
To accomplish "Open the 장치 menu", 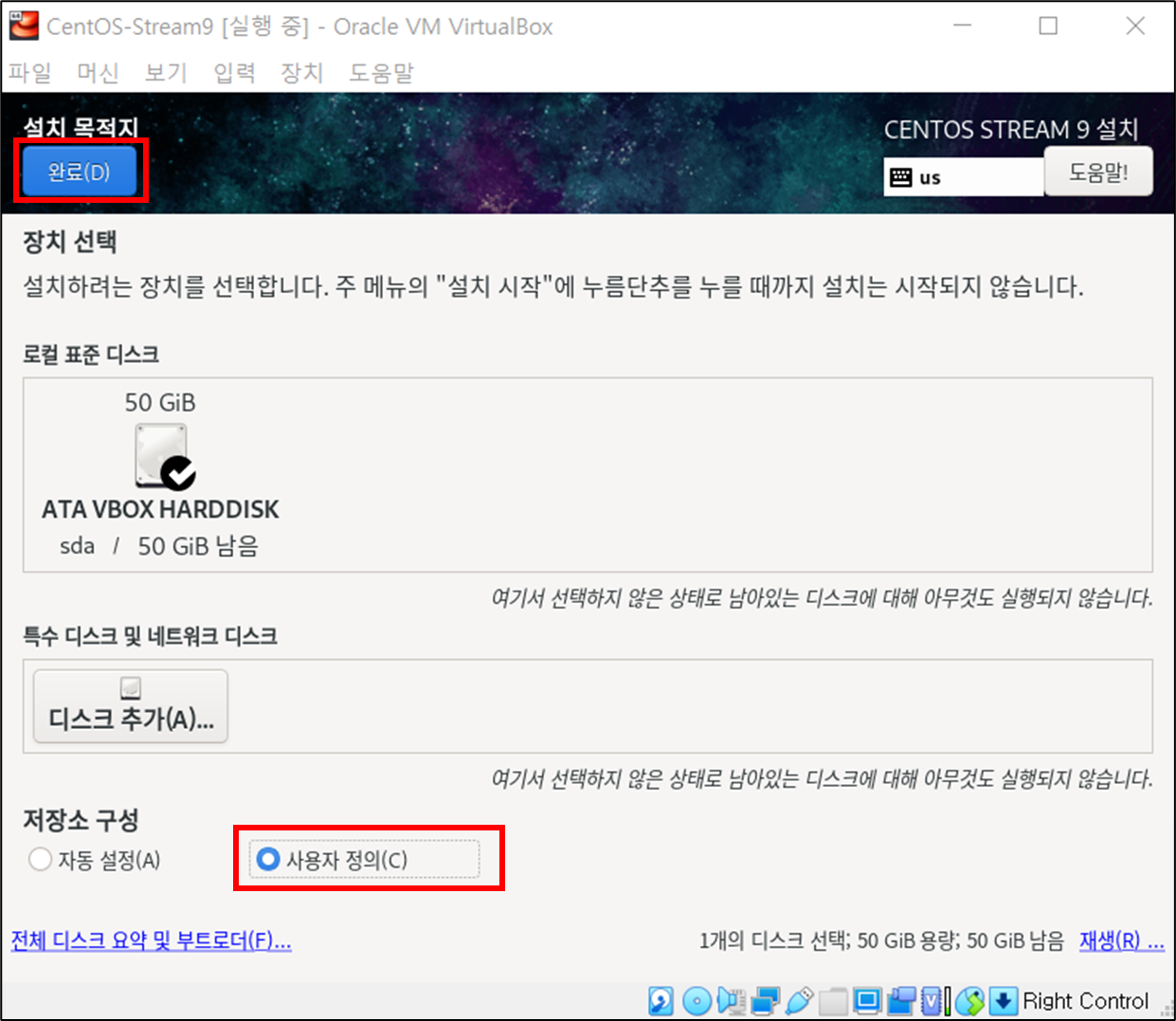I will coord(302,73).
